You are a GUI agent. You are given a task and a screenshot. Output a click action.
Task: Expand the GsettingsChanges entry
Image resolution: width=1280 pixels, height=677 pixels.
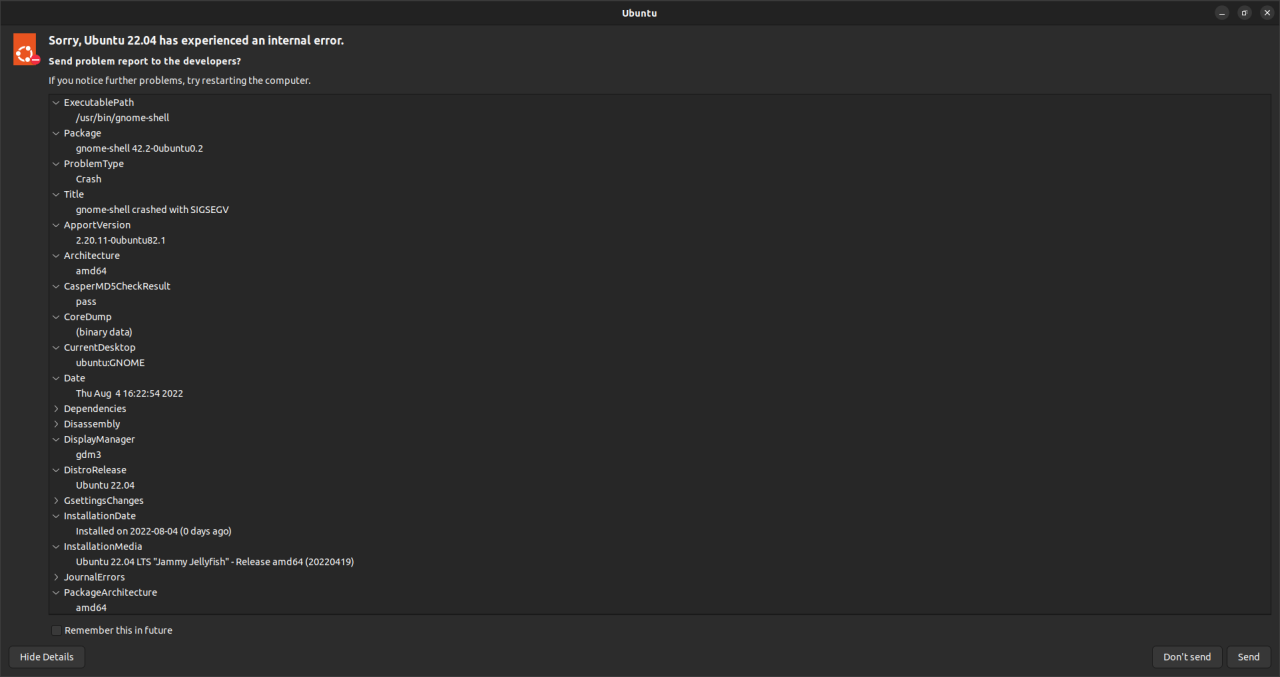[55, 501]
